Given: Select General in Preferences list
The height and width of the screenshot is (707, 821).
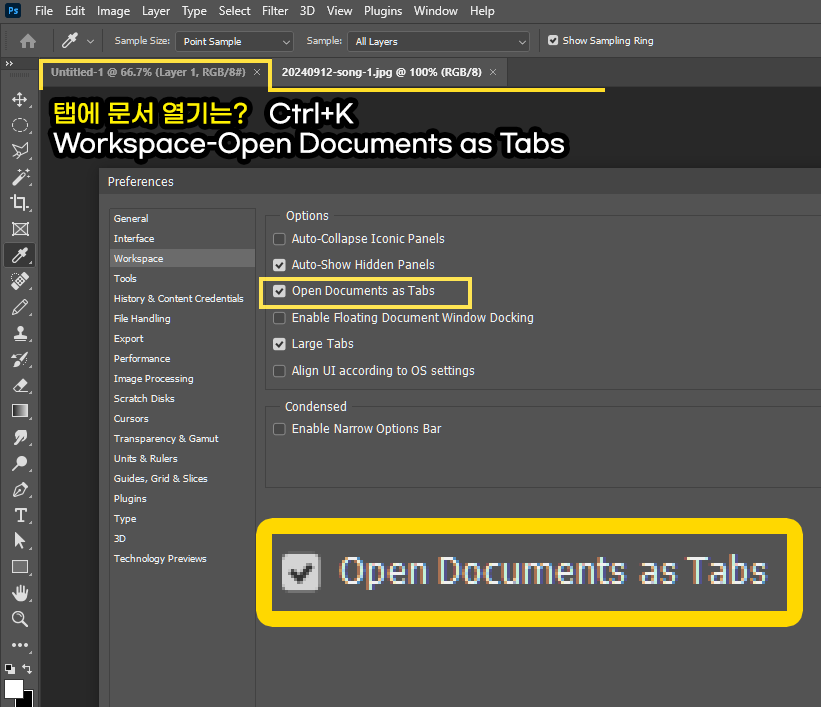Looking at the screenshot, I should (x=131, y=218).
